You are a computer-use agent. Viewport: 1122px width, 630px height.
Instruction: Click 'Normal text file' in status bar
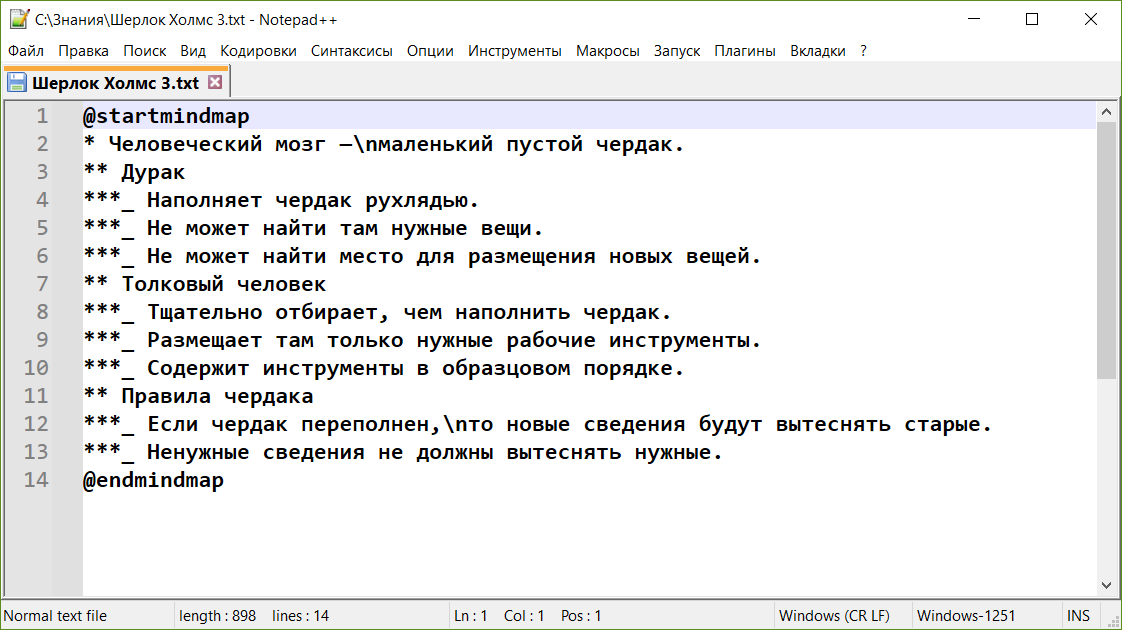pyautogui.click(x=55, y=616)
